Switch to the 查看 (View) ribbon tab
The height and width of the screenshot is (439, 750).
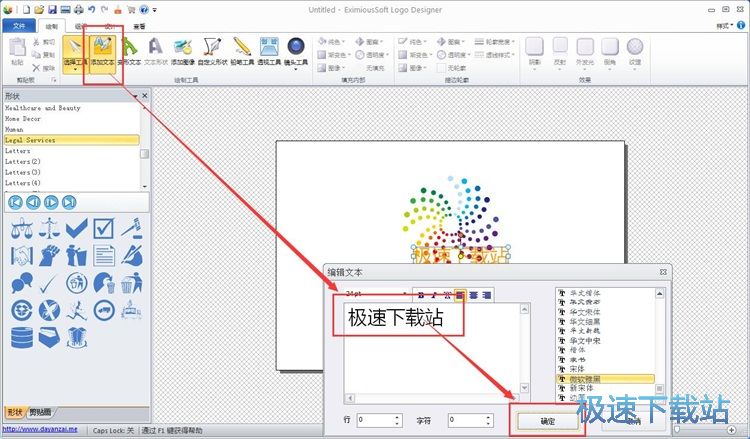(139, 26)
